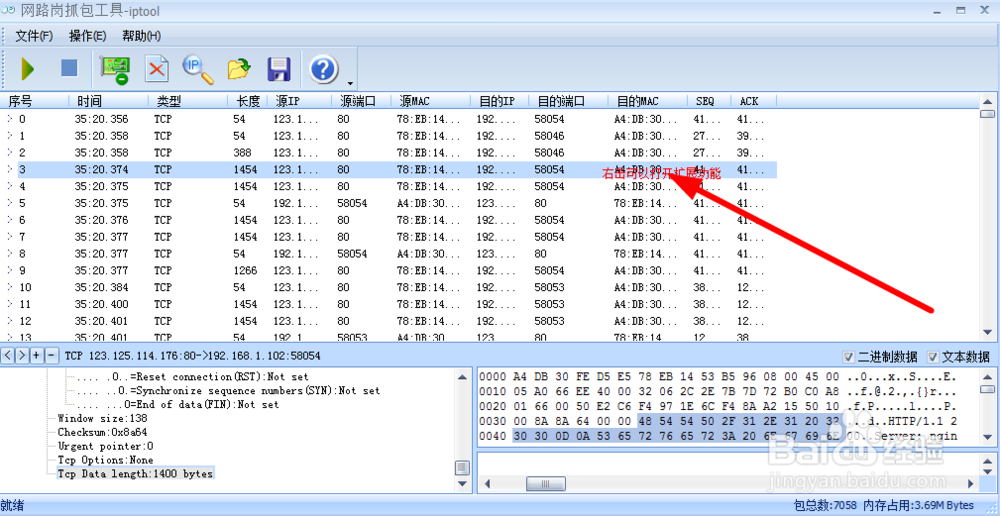
Task: Select Checksum:0x8a64 tree node
Action: click(x=104, y=432)
